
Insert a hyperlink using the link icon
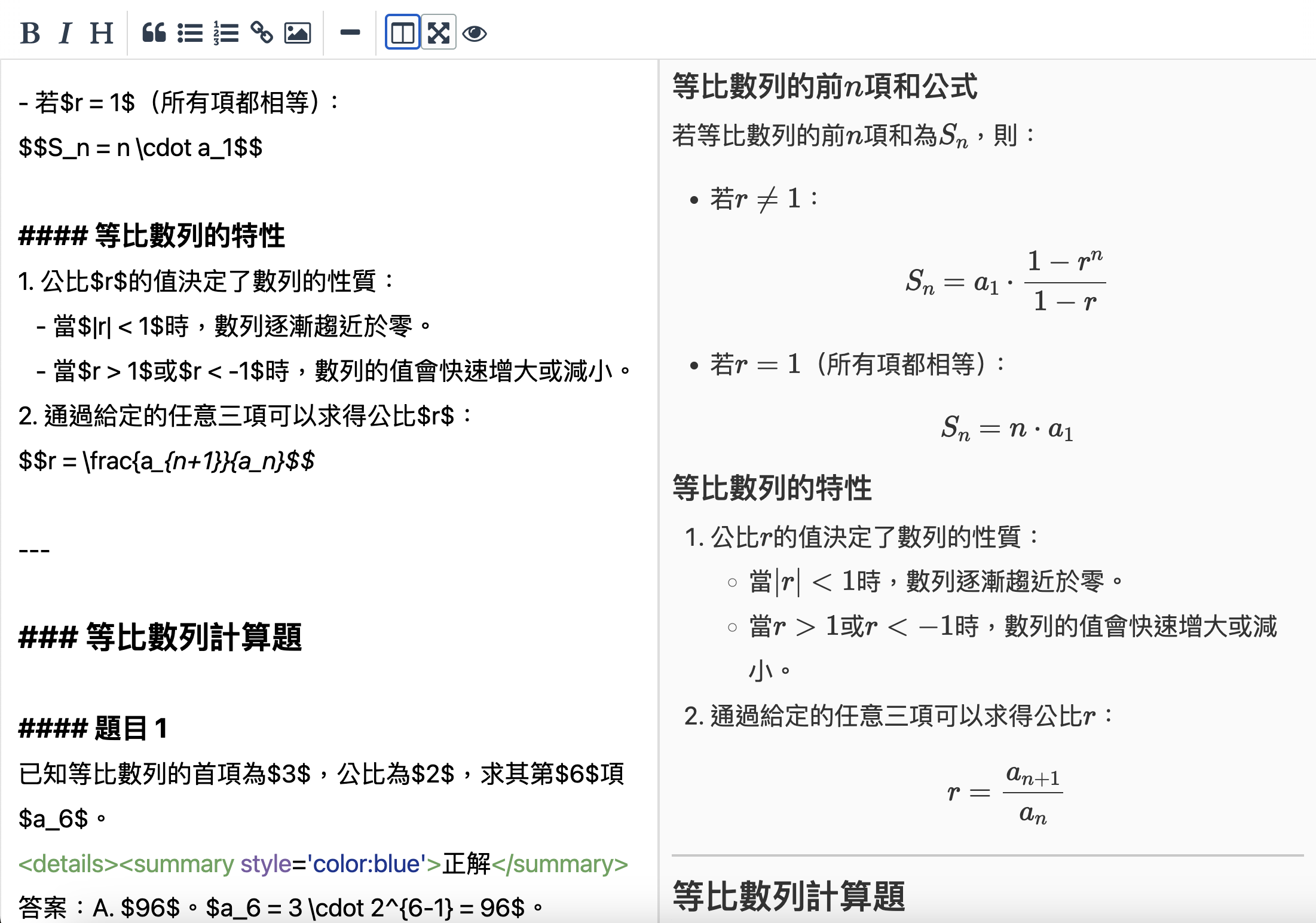tap(262, 33)
